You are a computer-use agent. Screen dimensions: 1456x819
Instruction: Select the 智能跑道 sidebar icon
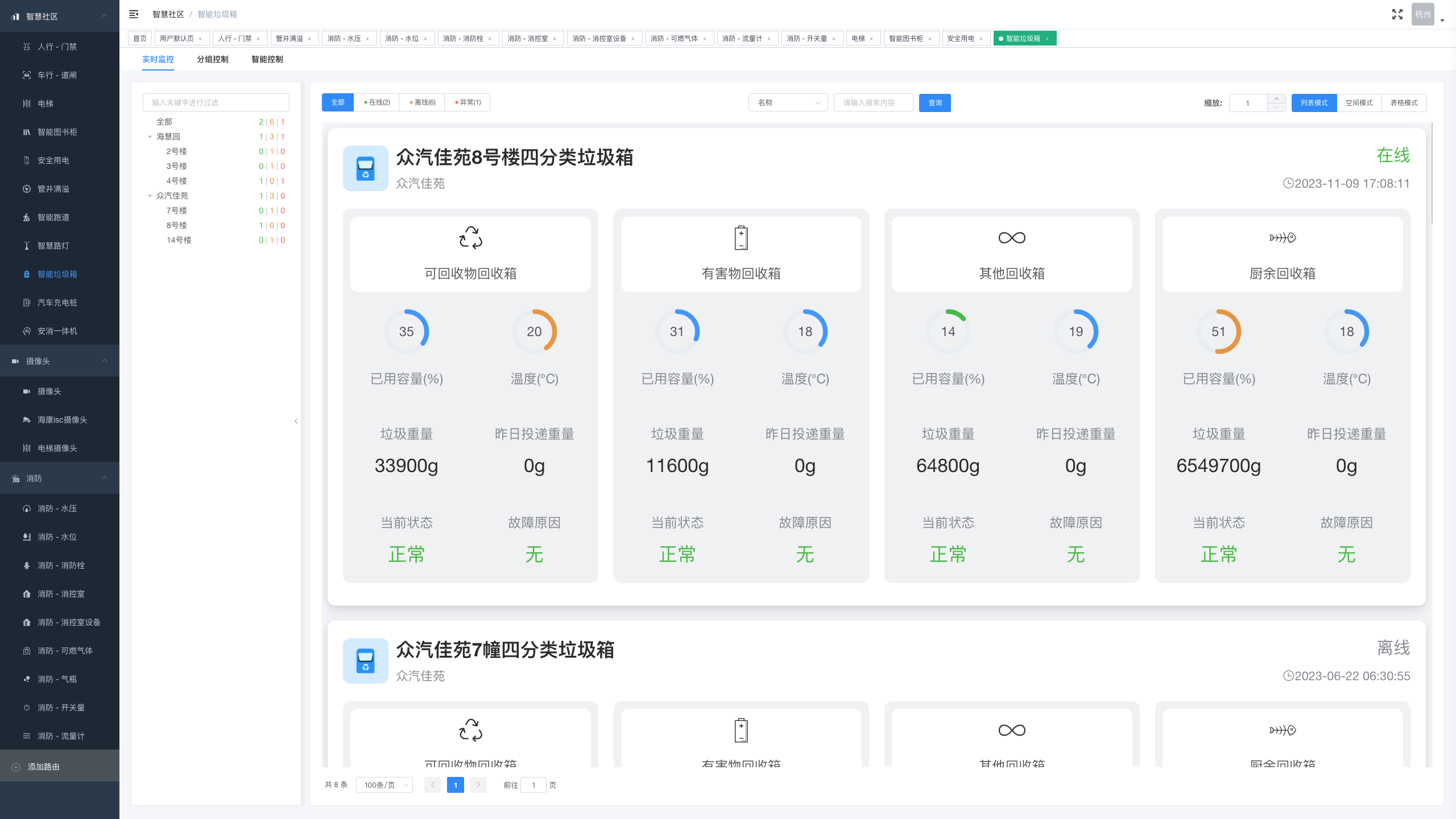(x=27, y=217)
